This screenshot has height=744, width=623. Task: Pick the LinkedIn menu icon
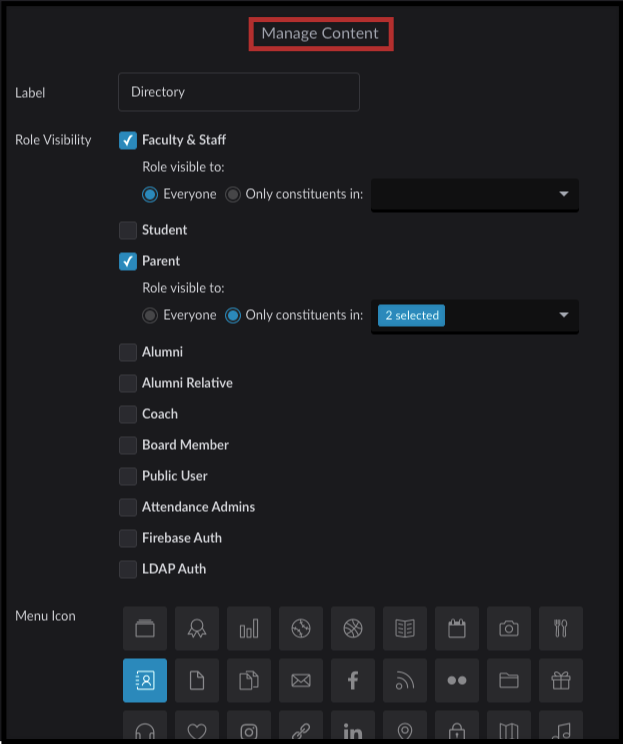[353, 725]
